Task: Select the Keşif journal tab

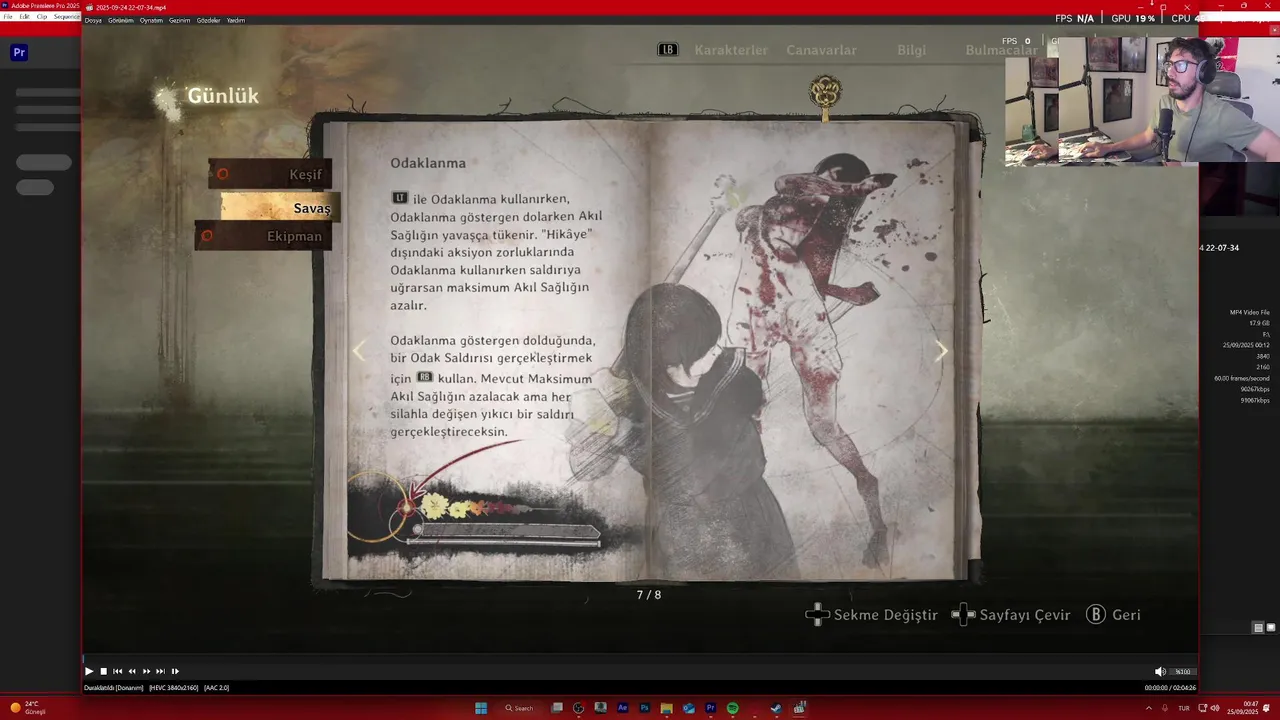Action: coord(270,174)
